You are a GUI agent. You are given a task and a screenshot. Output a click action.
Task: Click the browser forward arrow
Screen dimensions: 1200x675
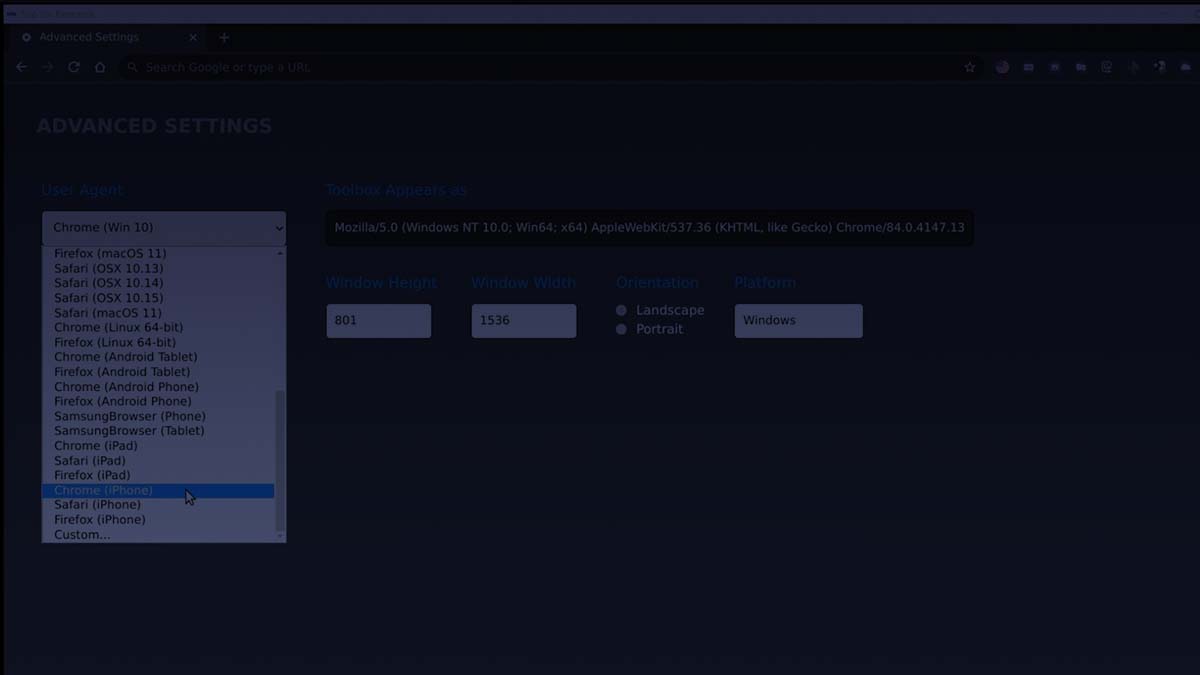pos(47,67)
